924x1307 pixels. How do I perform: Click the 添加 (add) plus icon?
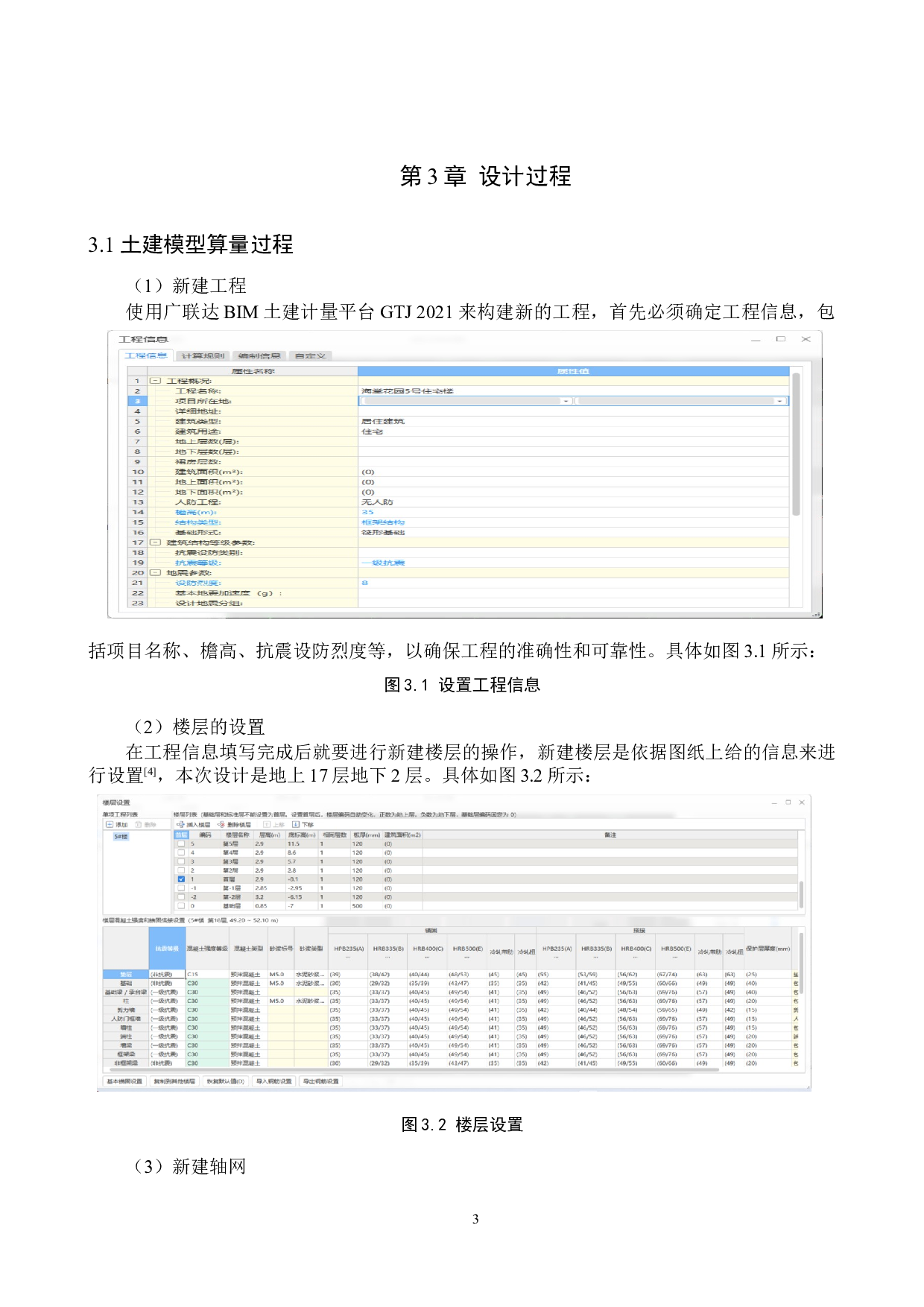[x=110, y=825]
